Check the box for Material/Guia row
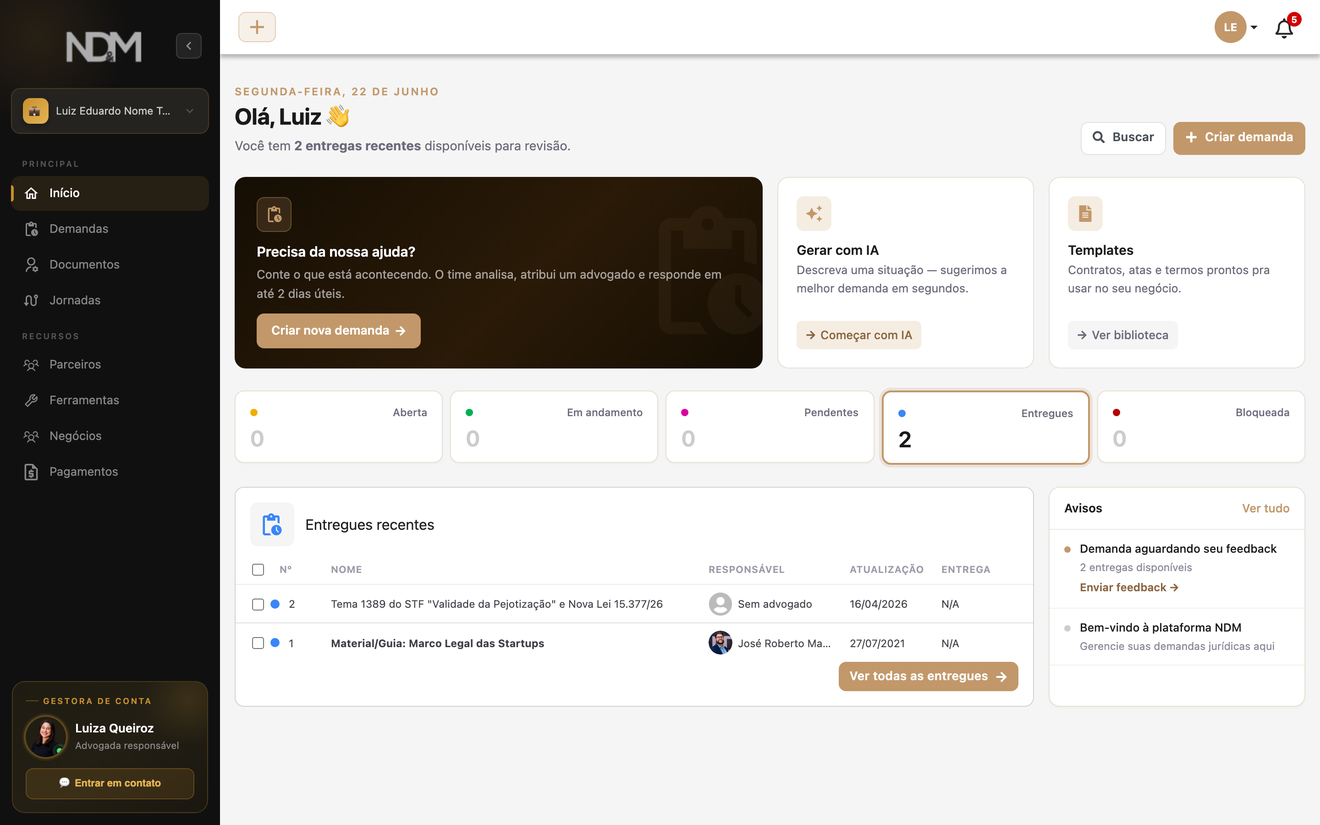1320x825 pixels. point(258,643)
